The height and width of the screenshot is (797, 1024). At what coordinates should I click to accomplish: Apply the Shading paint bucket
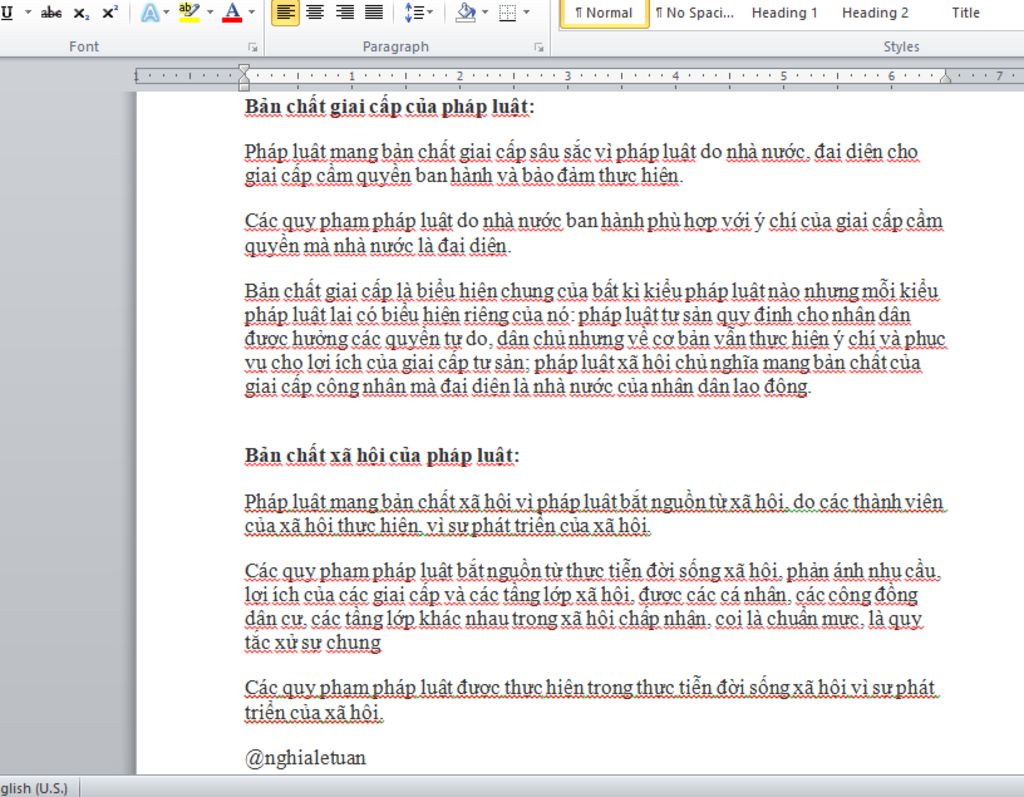tap(465, 13)
